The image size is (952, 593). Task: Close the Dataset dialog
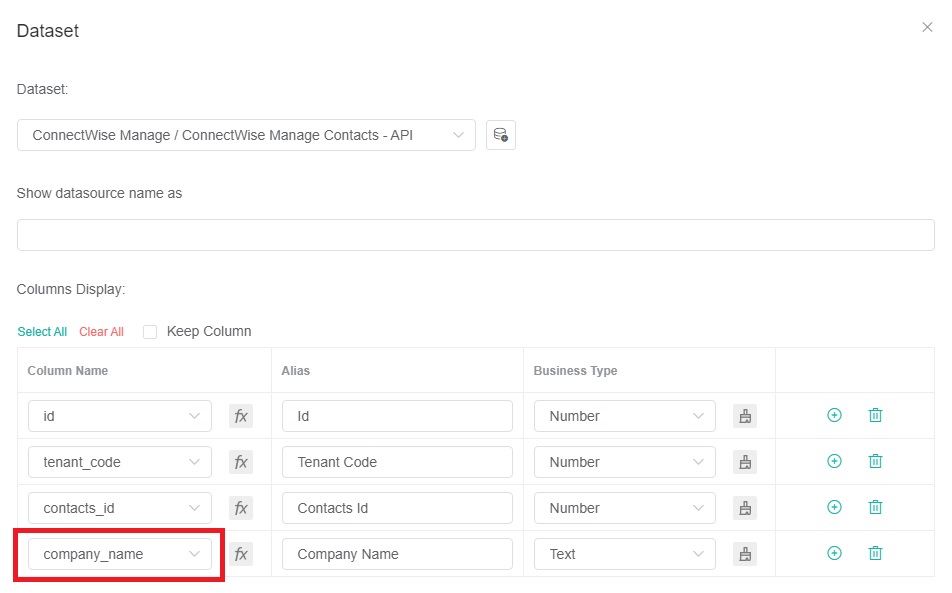pyautogui.click(x=927, y=27)
